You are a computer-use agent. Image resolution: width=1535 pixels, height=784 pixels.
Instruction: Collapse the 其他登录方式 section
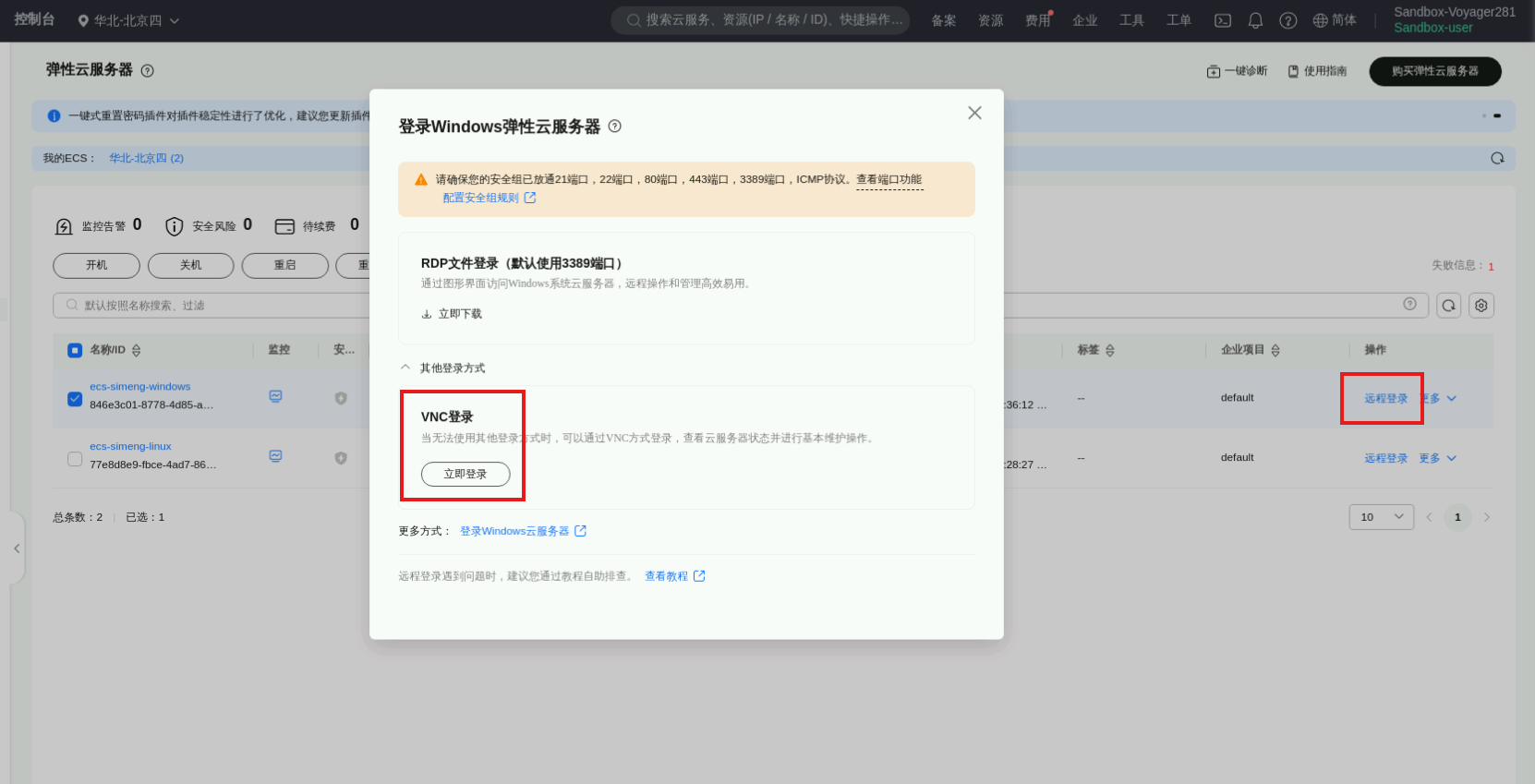(x=405, y=368)
